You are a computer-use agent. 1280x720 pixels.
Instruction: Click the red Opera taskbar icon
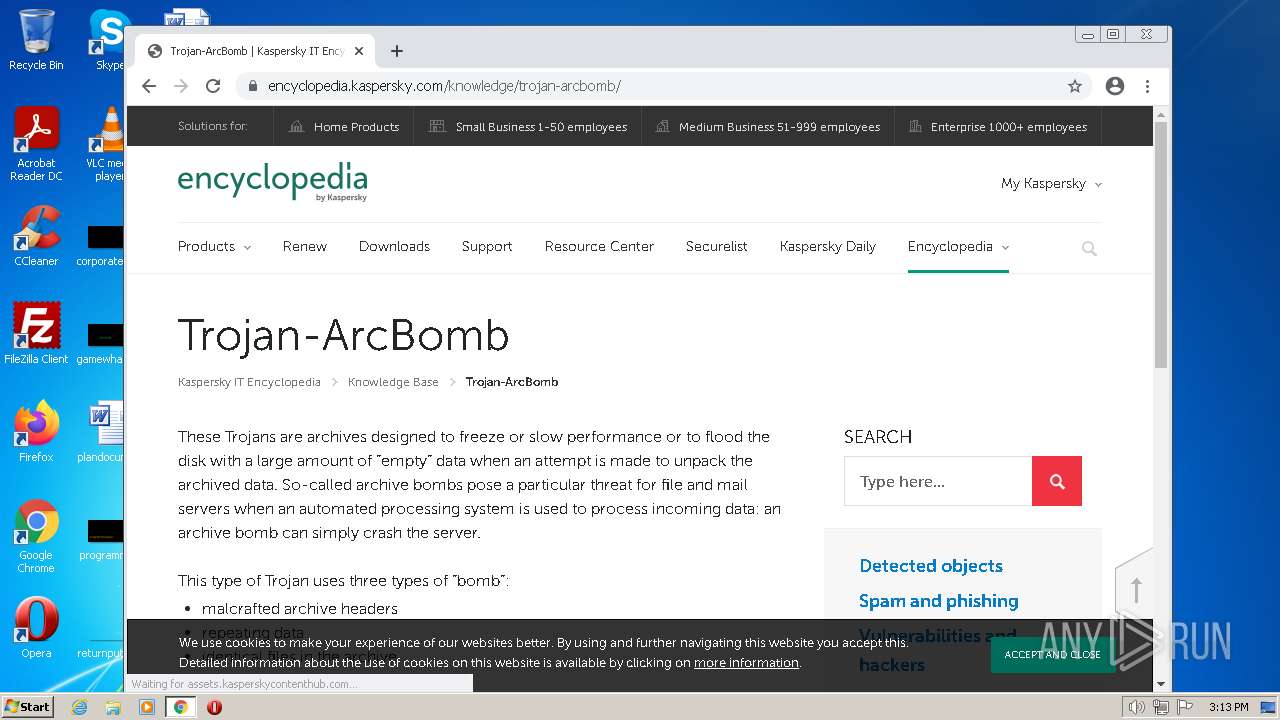(214, 707)
